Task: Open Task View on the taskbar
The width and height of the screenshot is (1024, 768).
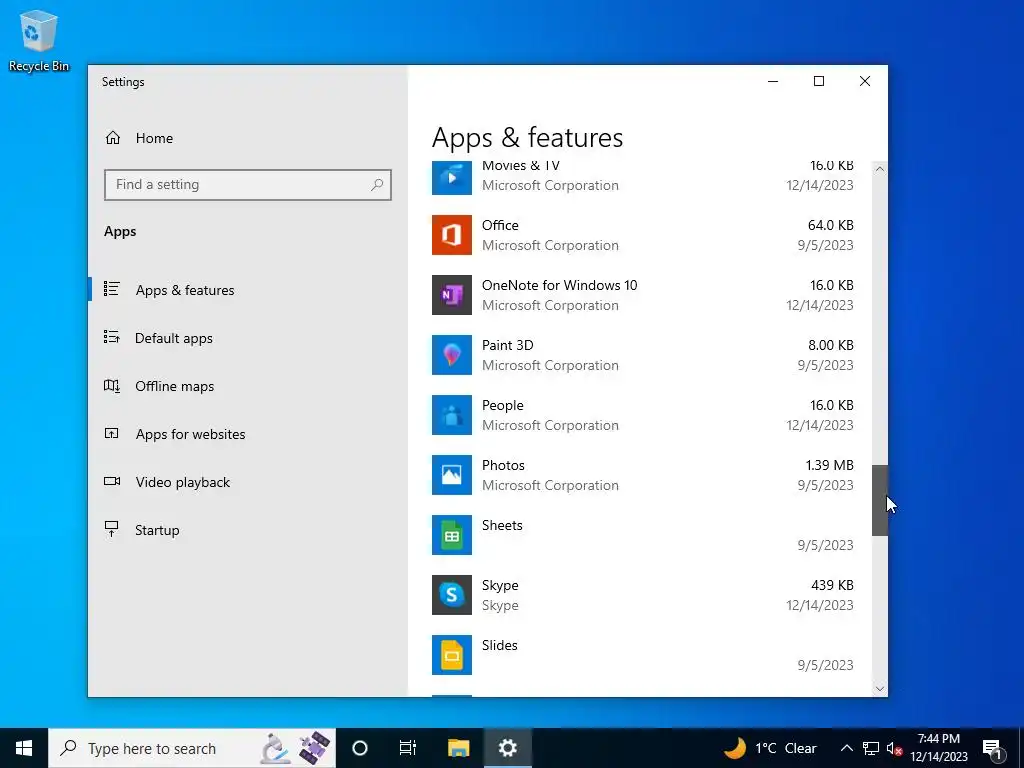Action: 408,748
